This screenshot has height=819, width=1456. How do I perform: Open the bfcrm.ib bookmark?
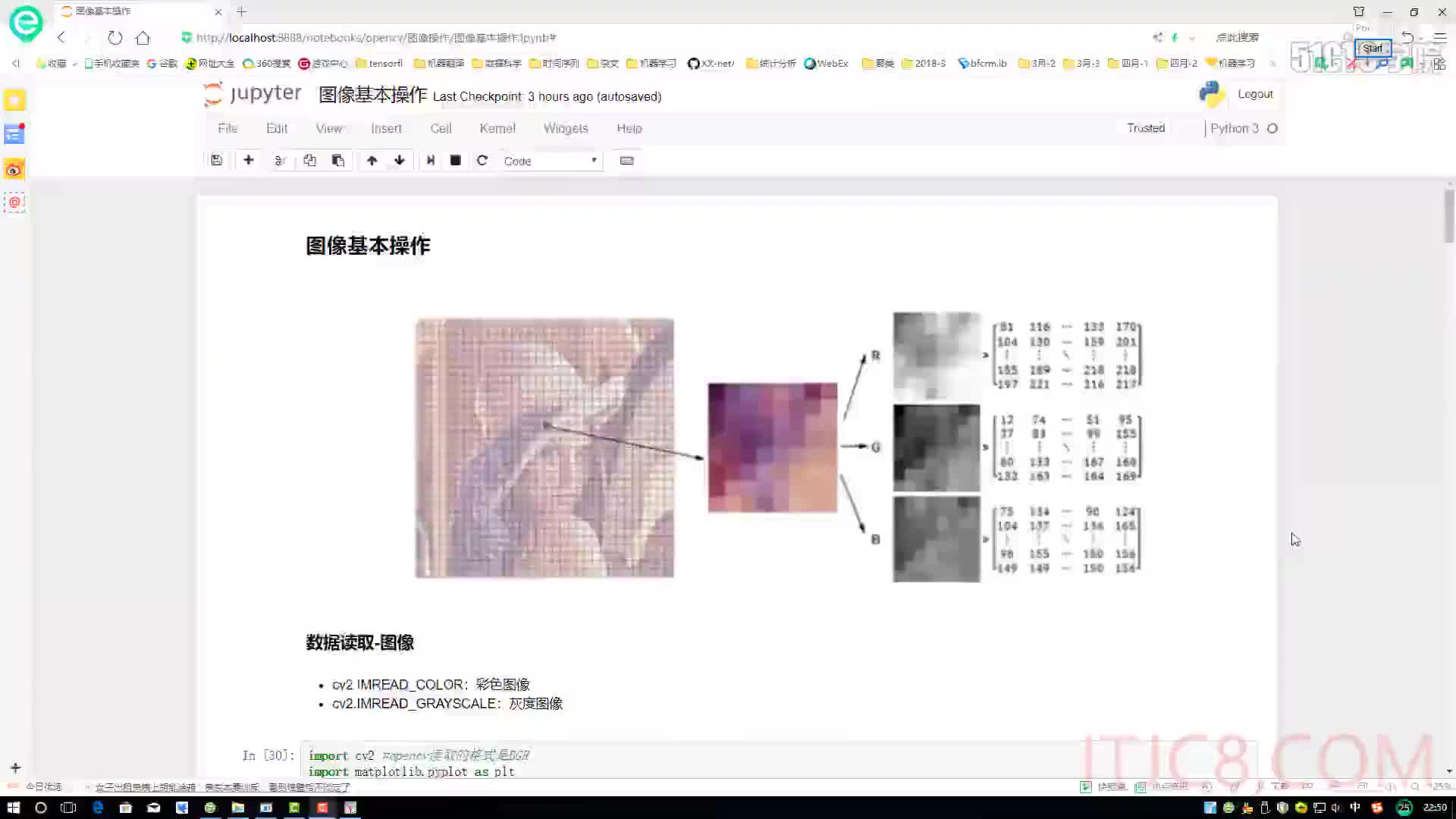coord(982,63)
